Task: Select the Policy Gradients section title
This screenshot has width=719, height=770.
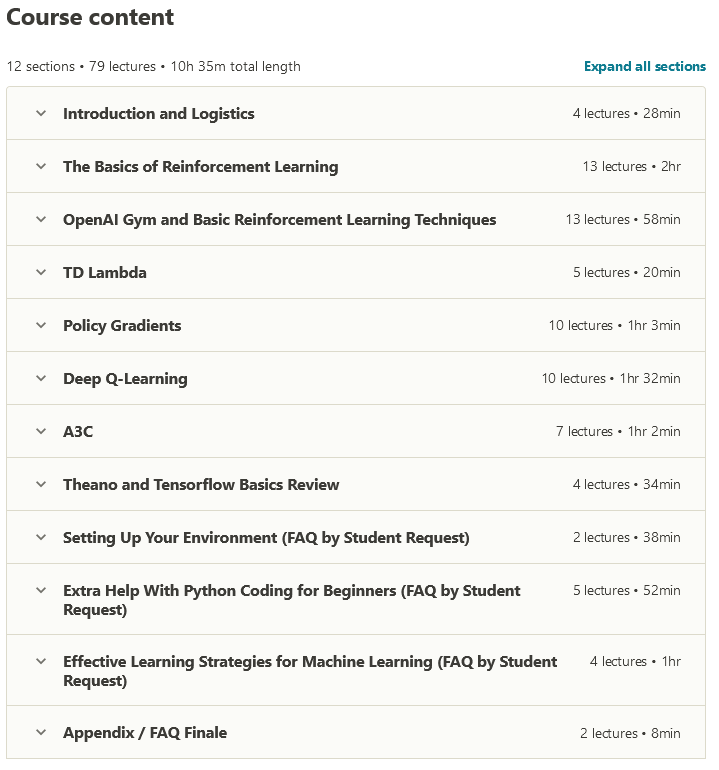Action: point(122,326)
